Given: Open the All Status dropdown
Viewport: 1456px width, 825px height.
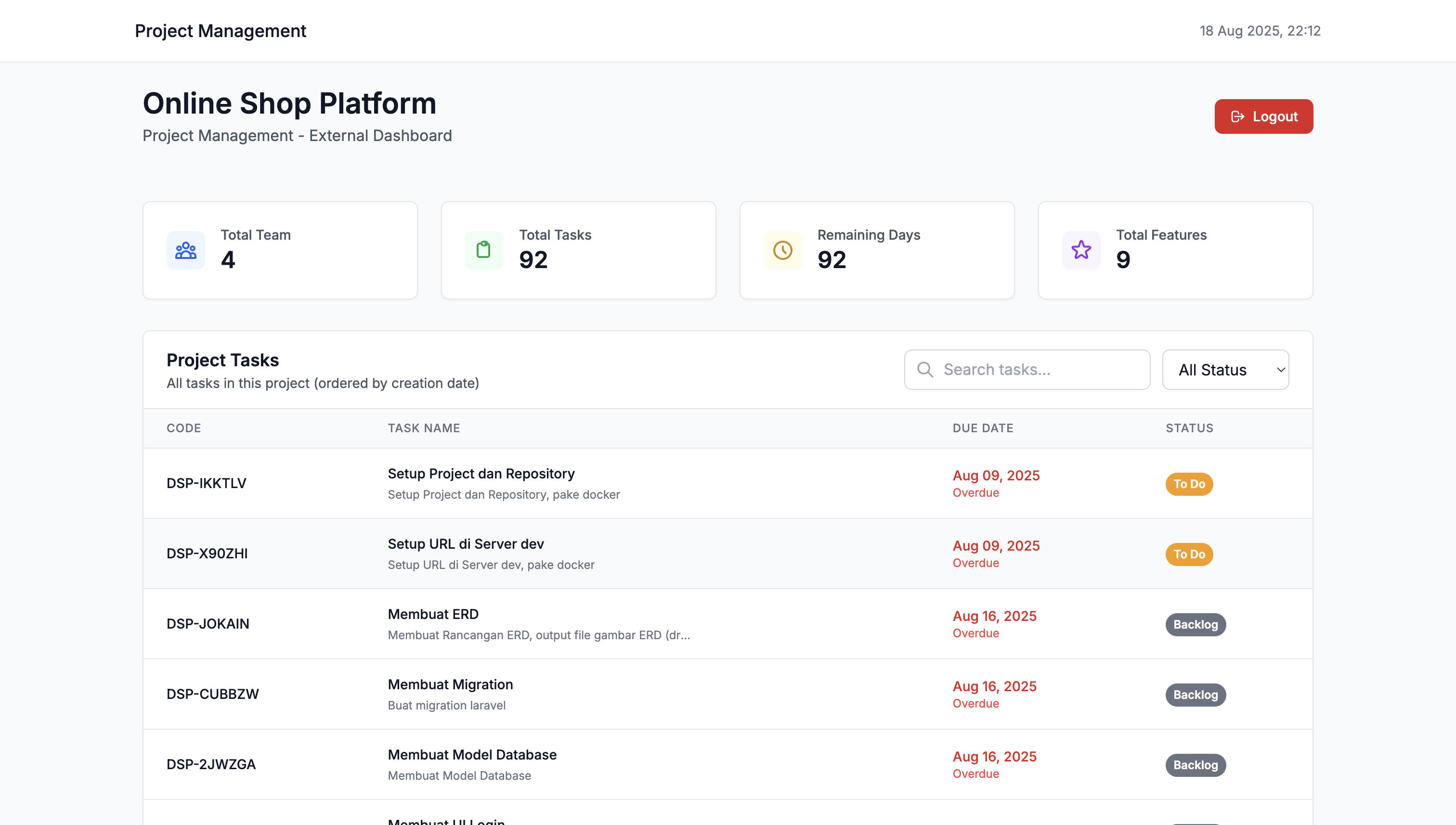Looking at the screenshot, I should [x=1224, y=370].
